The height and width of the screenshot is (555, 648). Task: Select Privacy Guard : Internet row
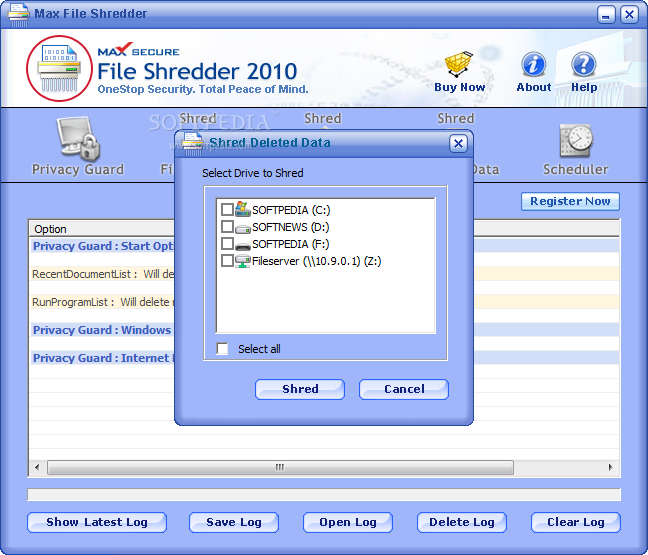102,358
